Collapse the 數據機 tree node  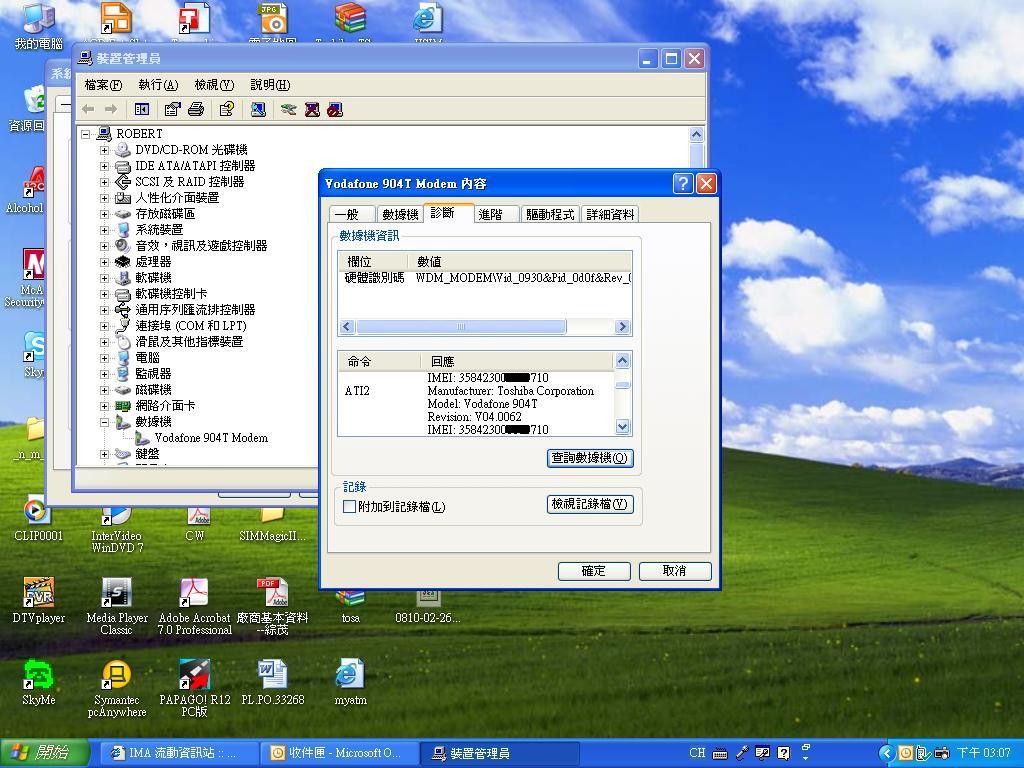point(104,422)
